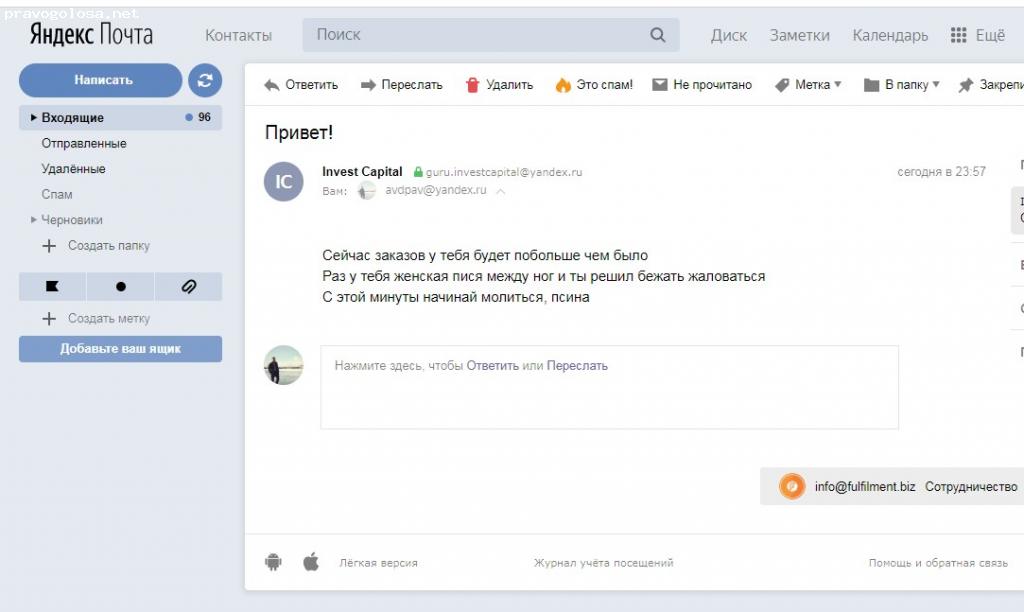
Task: Expand the Черновики folder arrow
Action: pos(33,219)
